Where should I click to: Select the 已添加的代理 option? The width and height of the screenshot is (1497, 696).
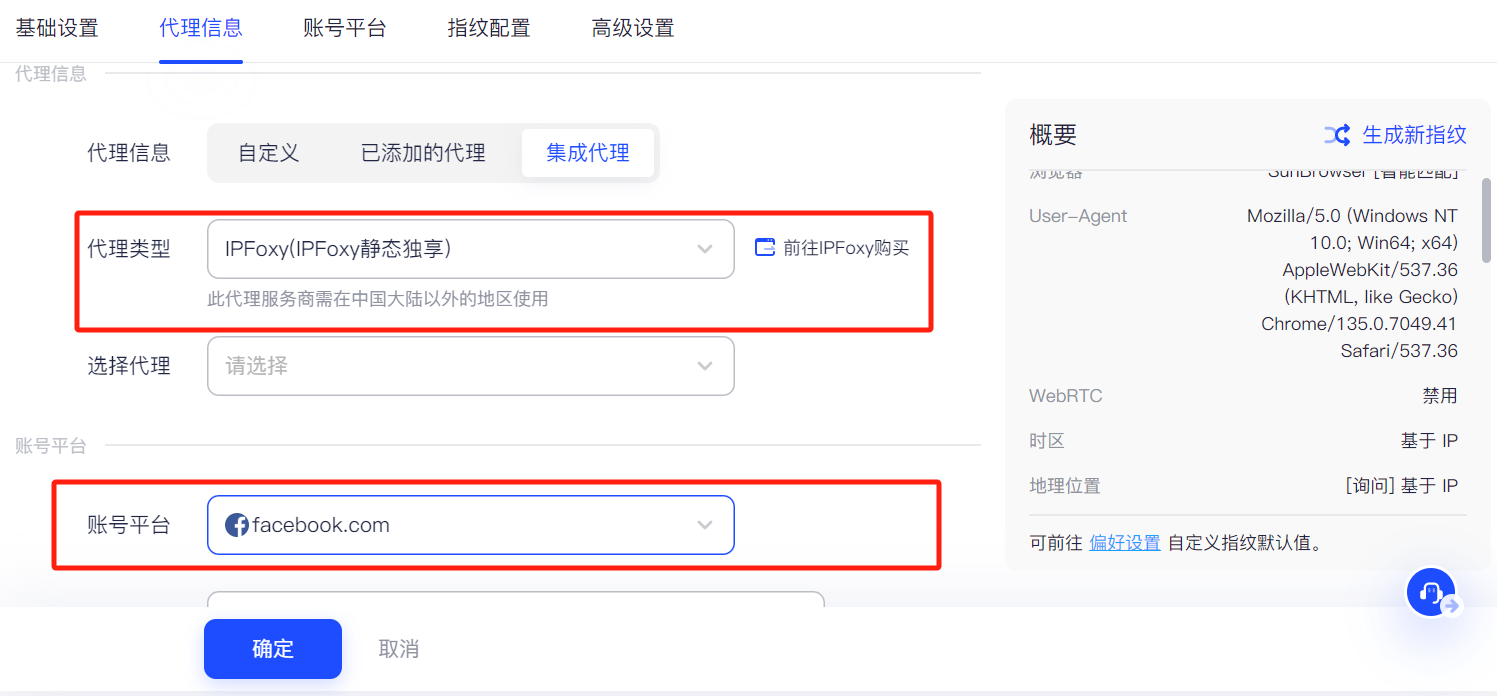[423, 153]
